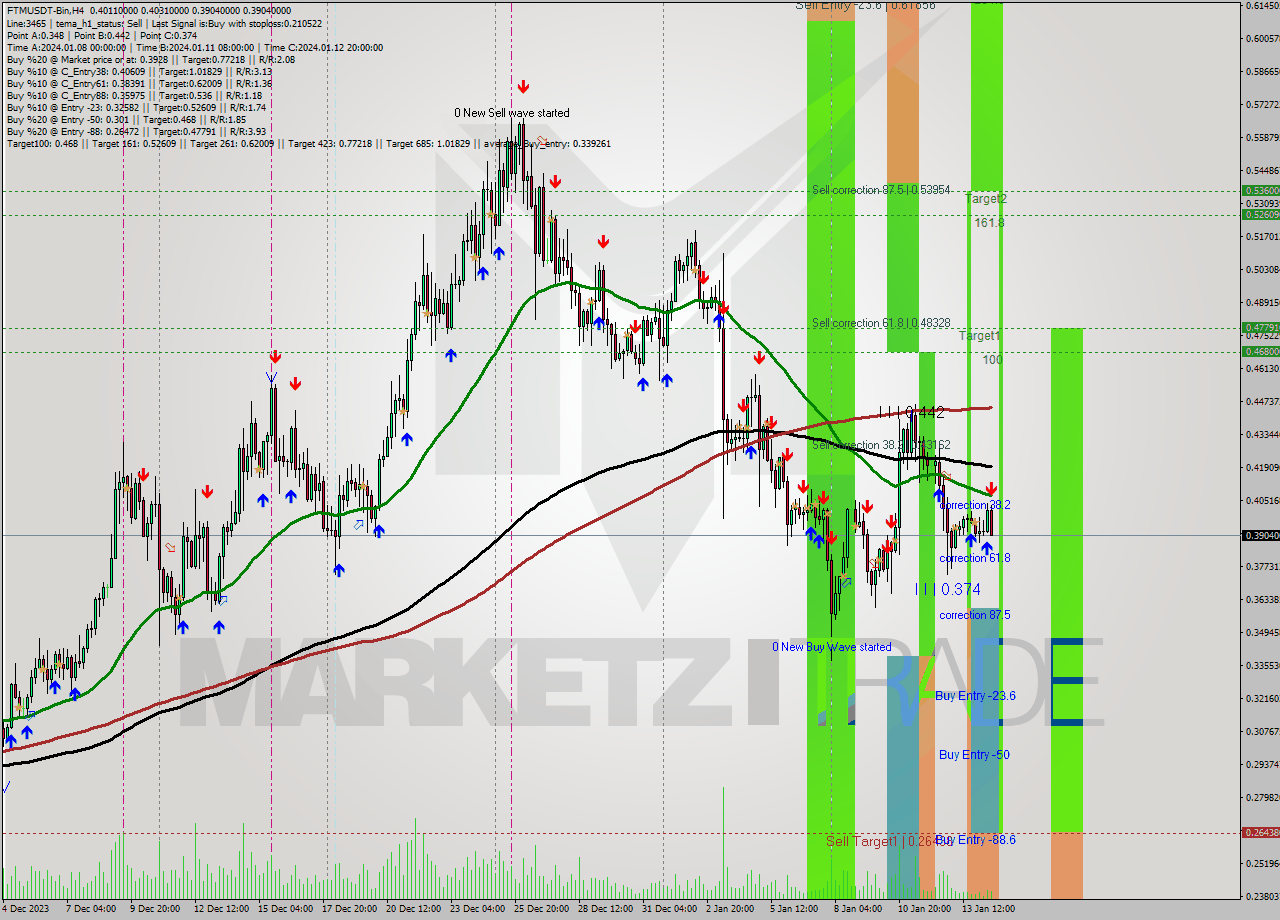Click the green 0.46800 price tag
1280x920 pixels.
point(1260,351)
